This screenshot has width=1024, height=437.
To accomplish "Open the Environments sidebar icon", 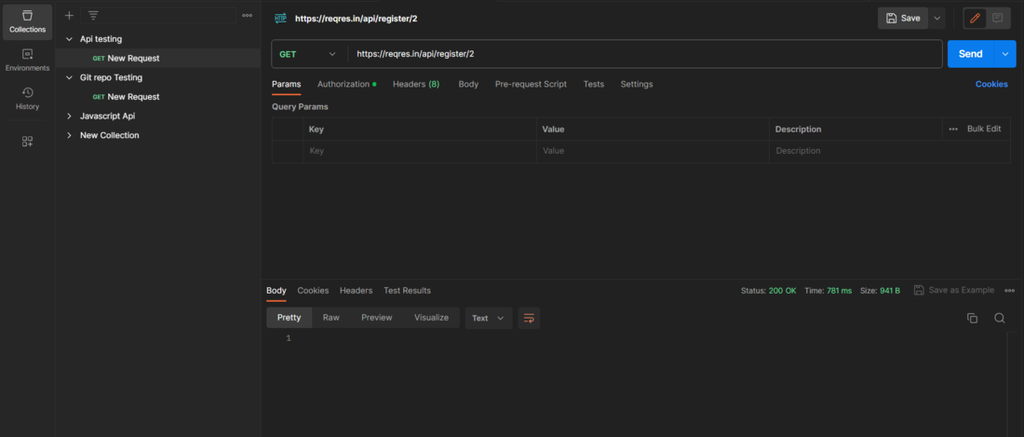I will pyautogui.click(x=27, y=60).
